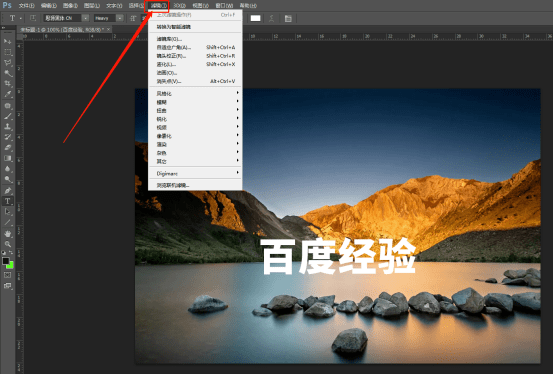Toggle Quick Mask mode icon

[7, 275]
